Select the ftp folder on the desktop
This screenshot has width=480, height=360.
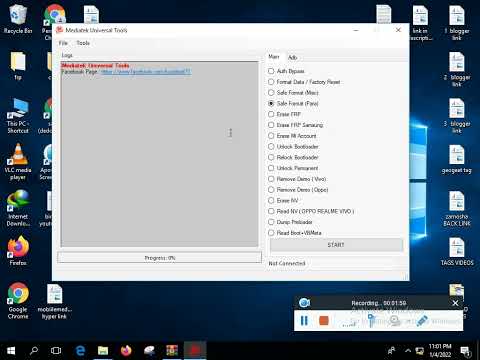18,66
